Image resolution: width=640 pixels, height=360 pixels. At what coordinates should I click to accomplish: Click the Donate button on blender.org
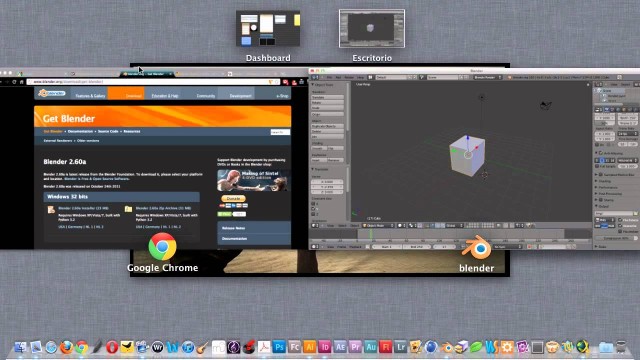tap(233, 198)
